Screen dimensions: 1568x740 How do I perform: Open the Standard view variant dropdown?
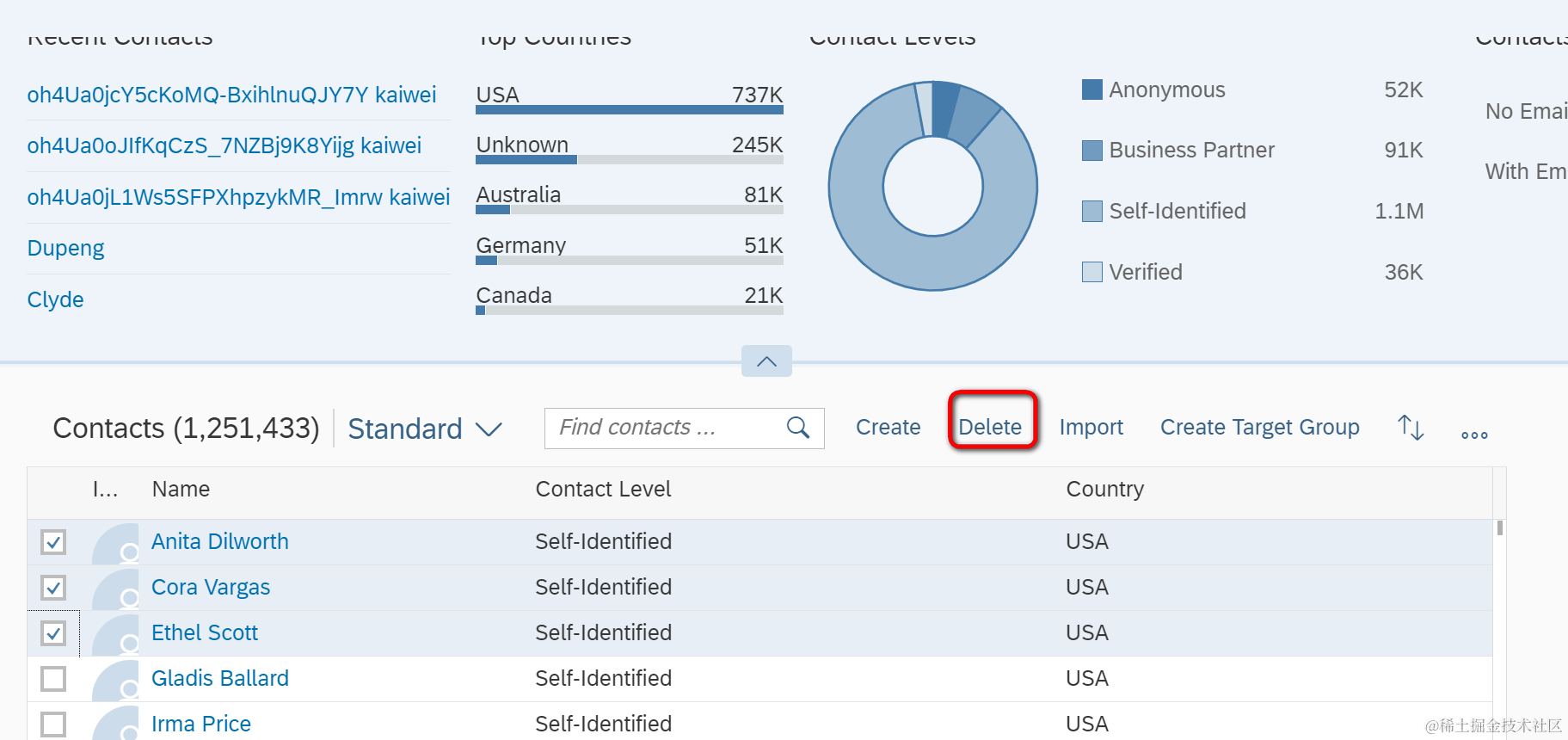[x=425, y=429]
